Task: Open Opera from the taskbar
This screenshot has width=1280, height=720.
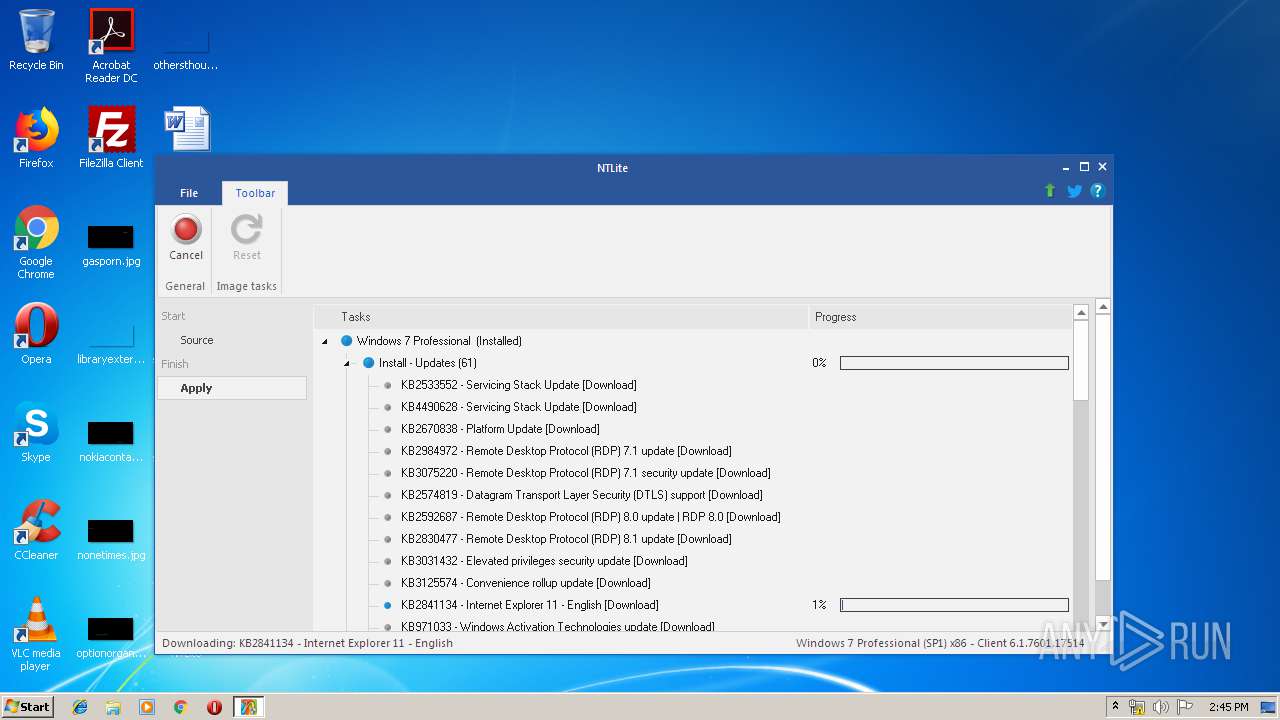Action: [214, 707]
